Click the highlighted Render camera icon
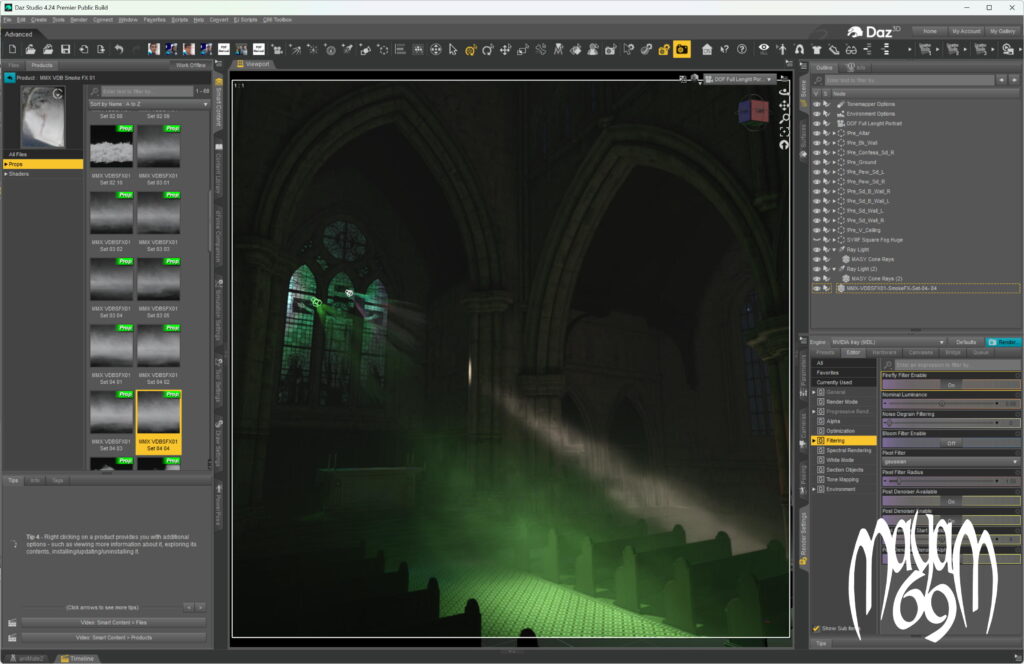Image resolution: width=1024 pixels, height=664 pixels. tap(682, 50)
